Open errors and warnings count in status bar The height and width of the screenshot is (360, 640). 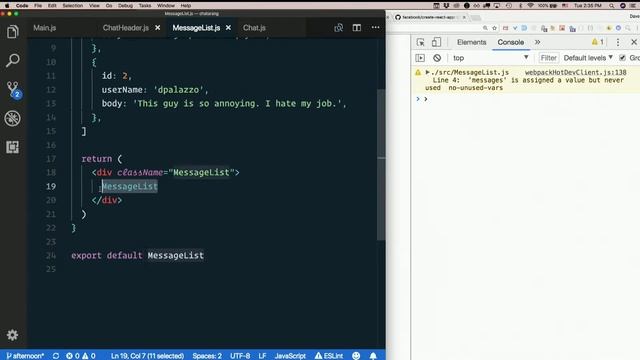coord(81,356)
